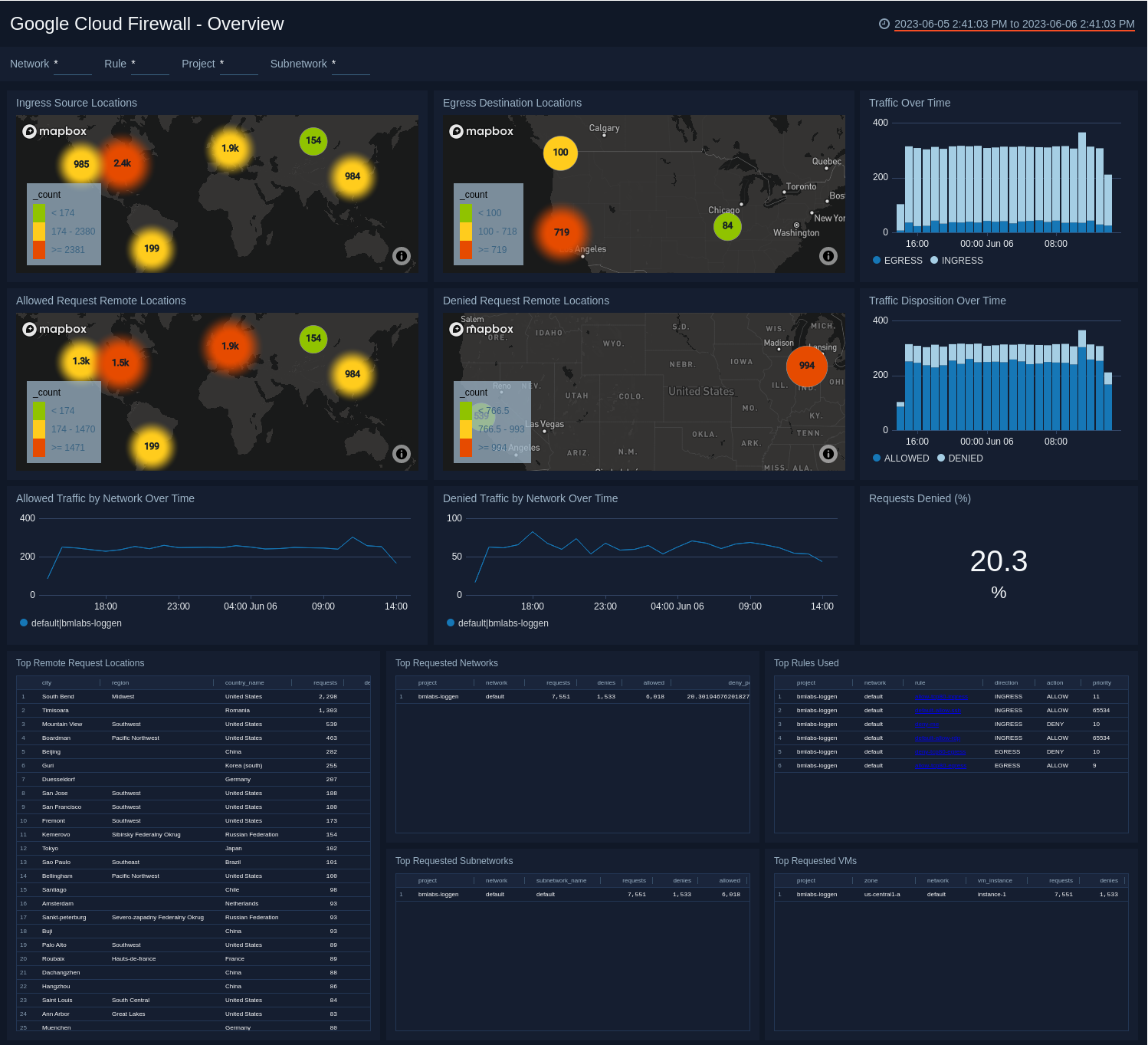Click the Mapbox logo on Denied Request Remote Locations map
The width and height of the screenshot is (1148, 1045).
coord(481,328)
